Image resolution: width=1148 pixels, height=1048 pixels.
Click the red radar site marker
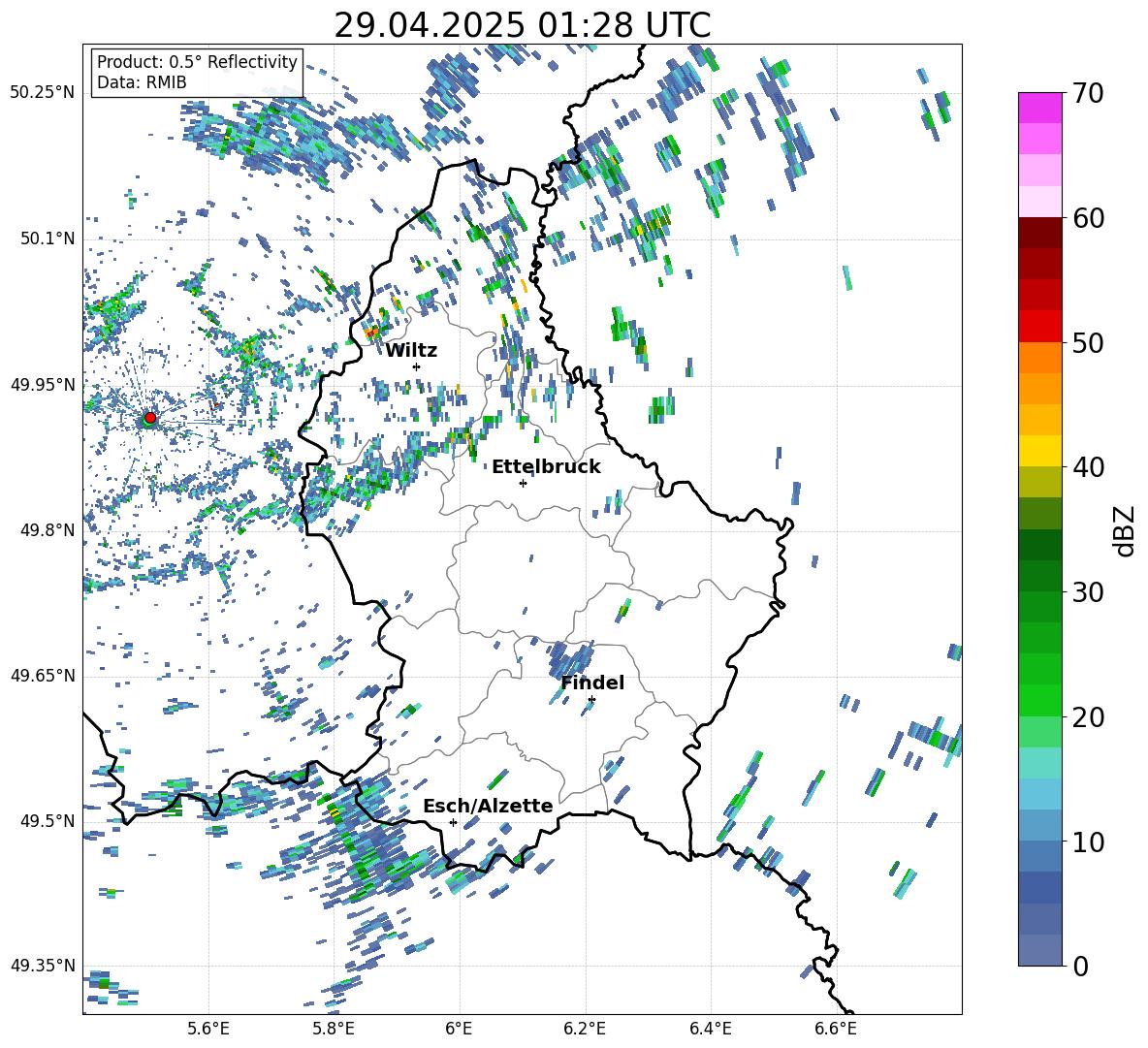(x=150, y=418)
